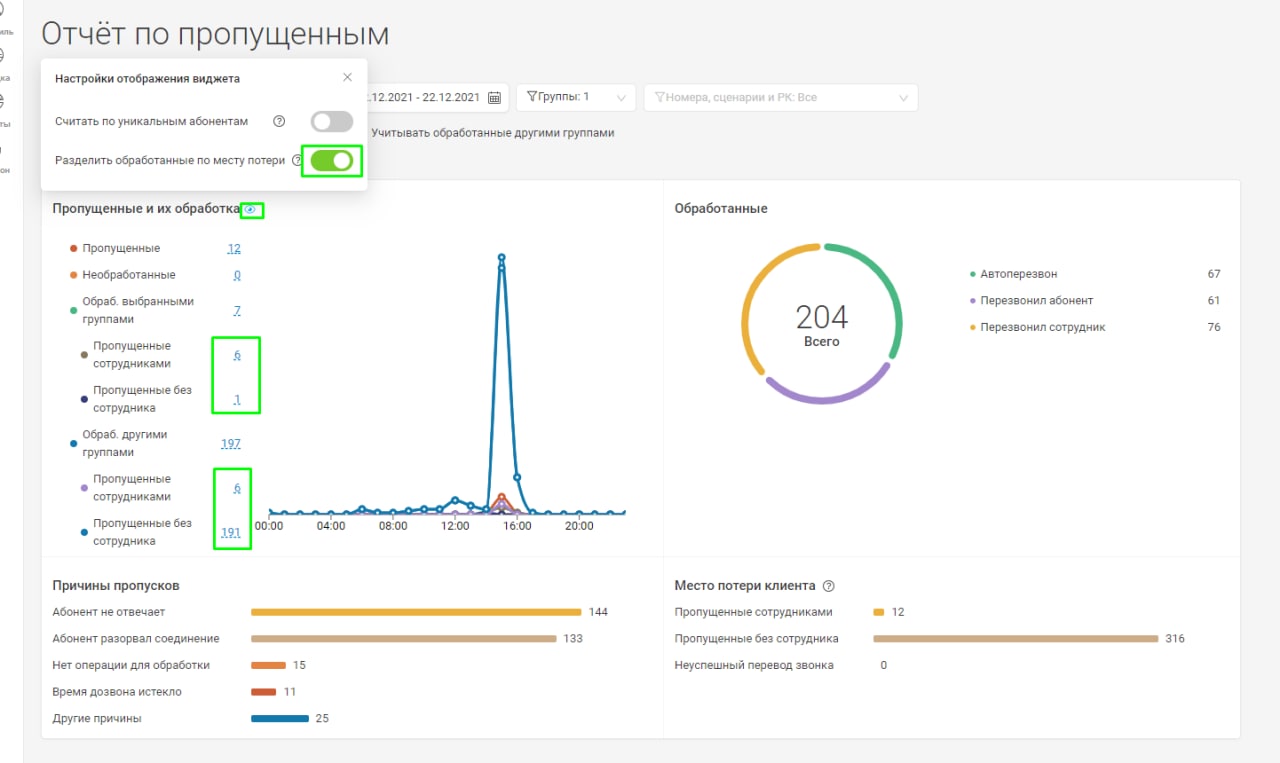Click the '204 Всего' center of the donut
The image size is (1280, 763).
click(822, 326)
